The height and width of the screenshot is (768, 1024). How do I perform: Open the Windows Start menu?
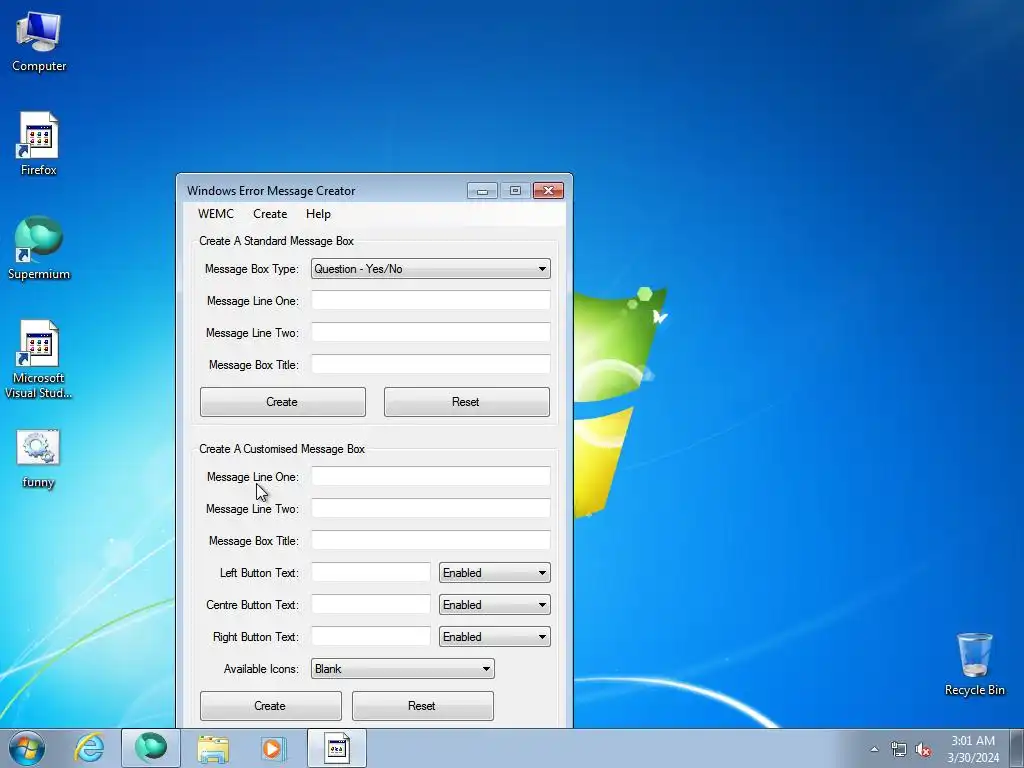[27, 748]
